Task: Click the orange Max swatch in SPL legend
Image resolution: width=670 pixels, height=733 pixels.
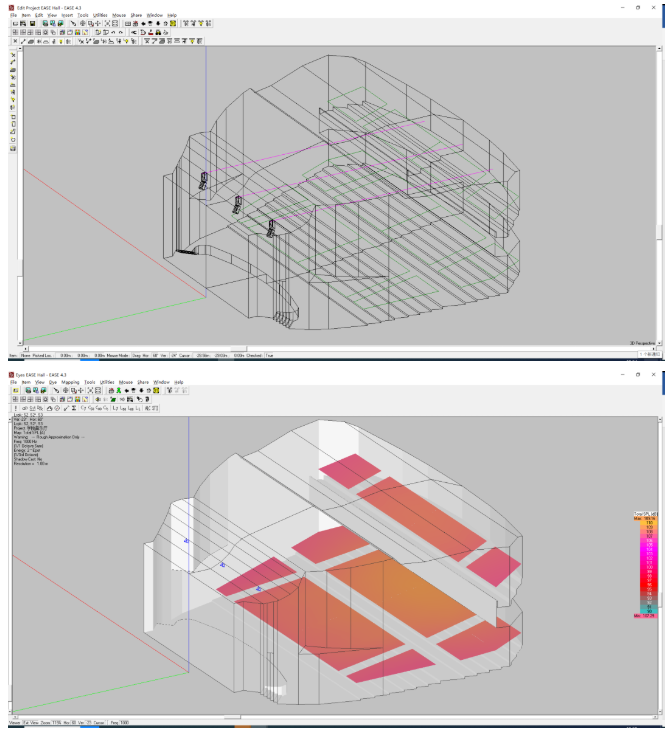Action: (648, 518)
